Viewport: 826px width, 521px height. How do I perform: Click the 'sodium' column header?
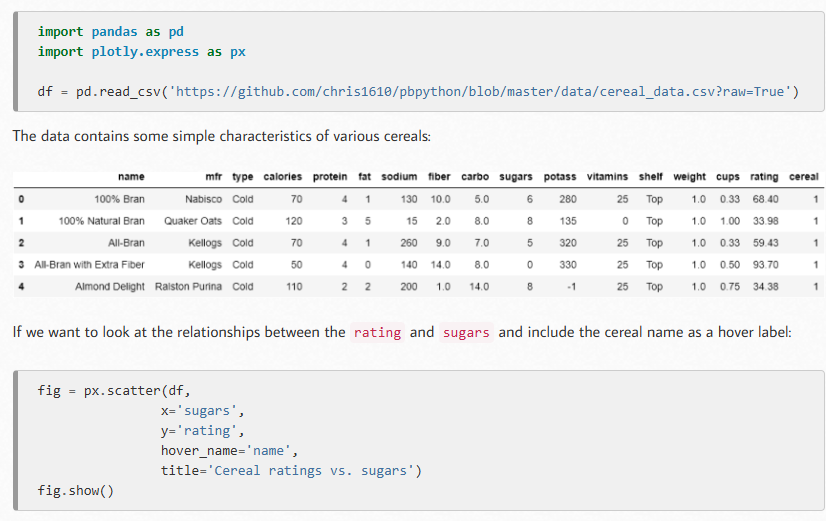399,177
